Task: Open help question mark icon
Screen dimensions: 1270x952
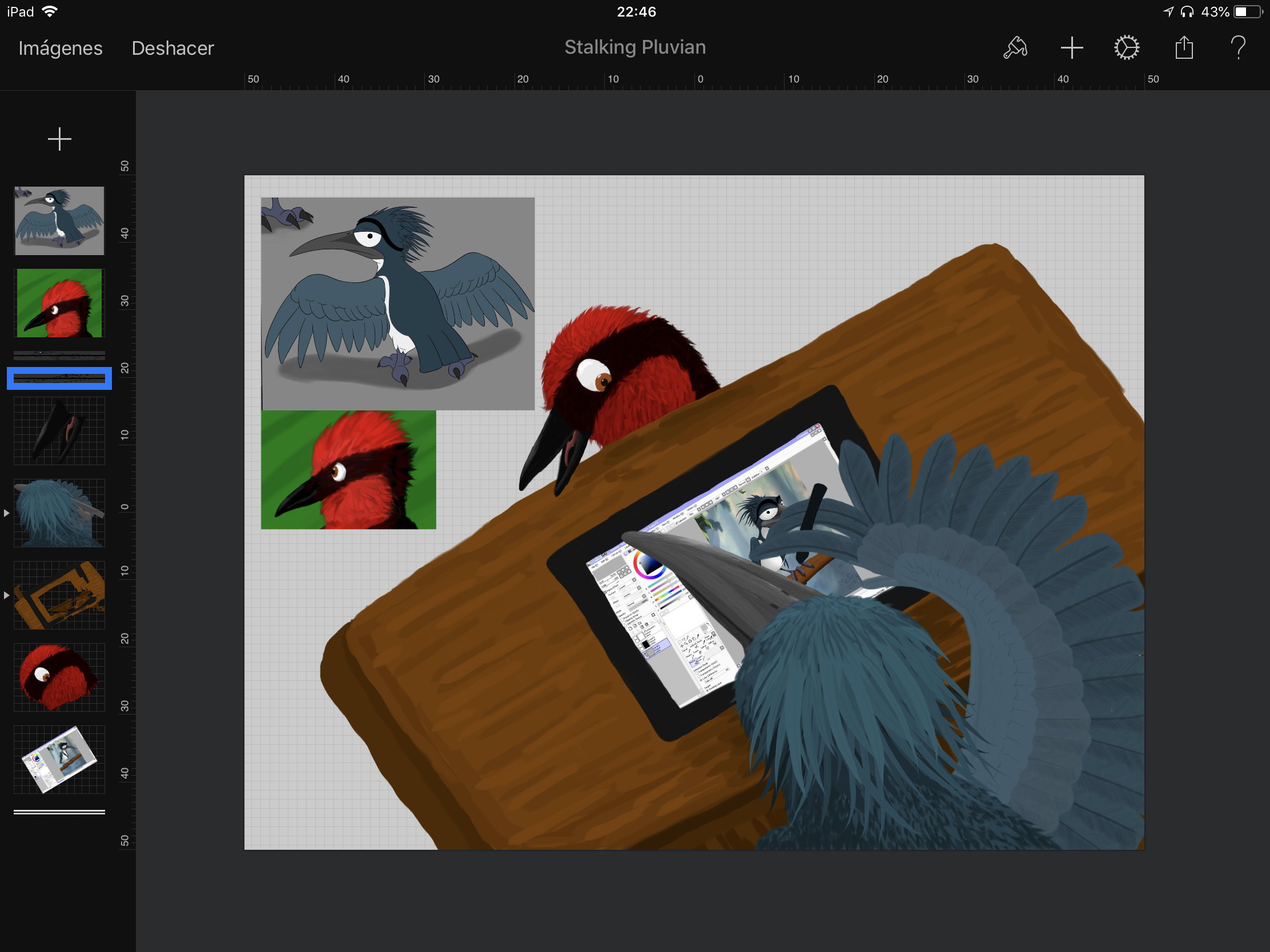Action: click(1238, 47)
